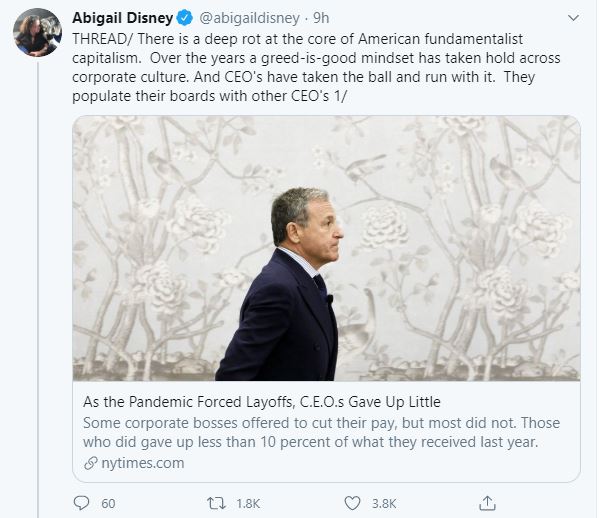Open the article photo thumbnail
This screenshot has width=600, height=518.
(326, 248)
